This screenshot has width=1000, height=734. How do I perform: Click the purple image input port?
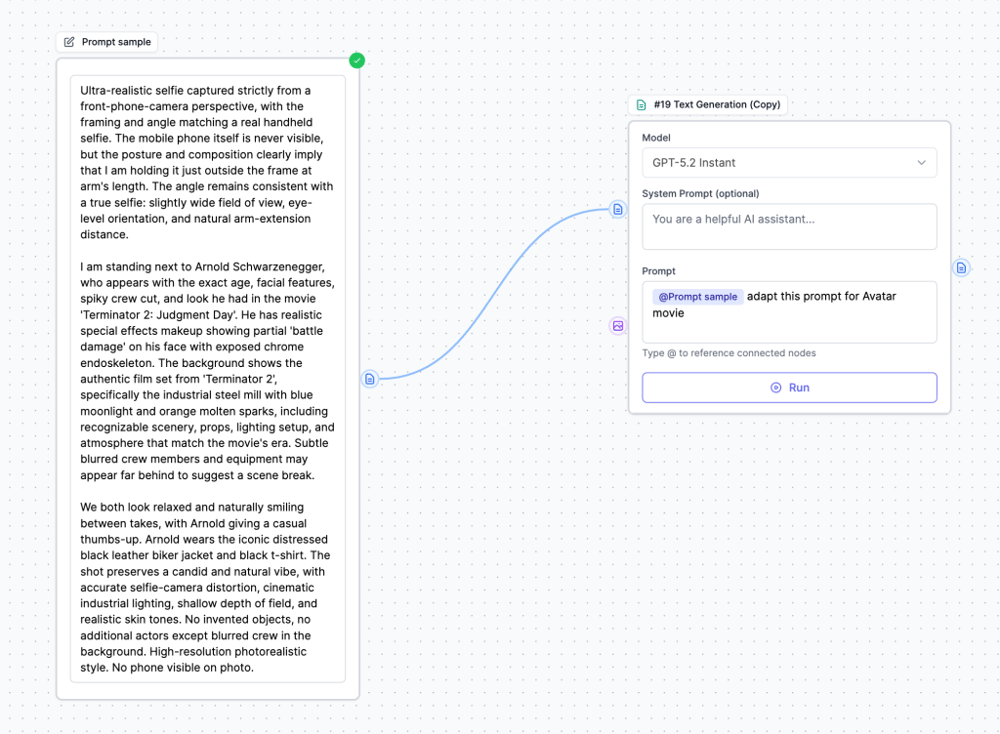[x=618, y=326]
